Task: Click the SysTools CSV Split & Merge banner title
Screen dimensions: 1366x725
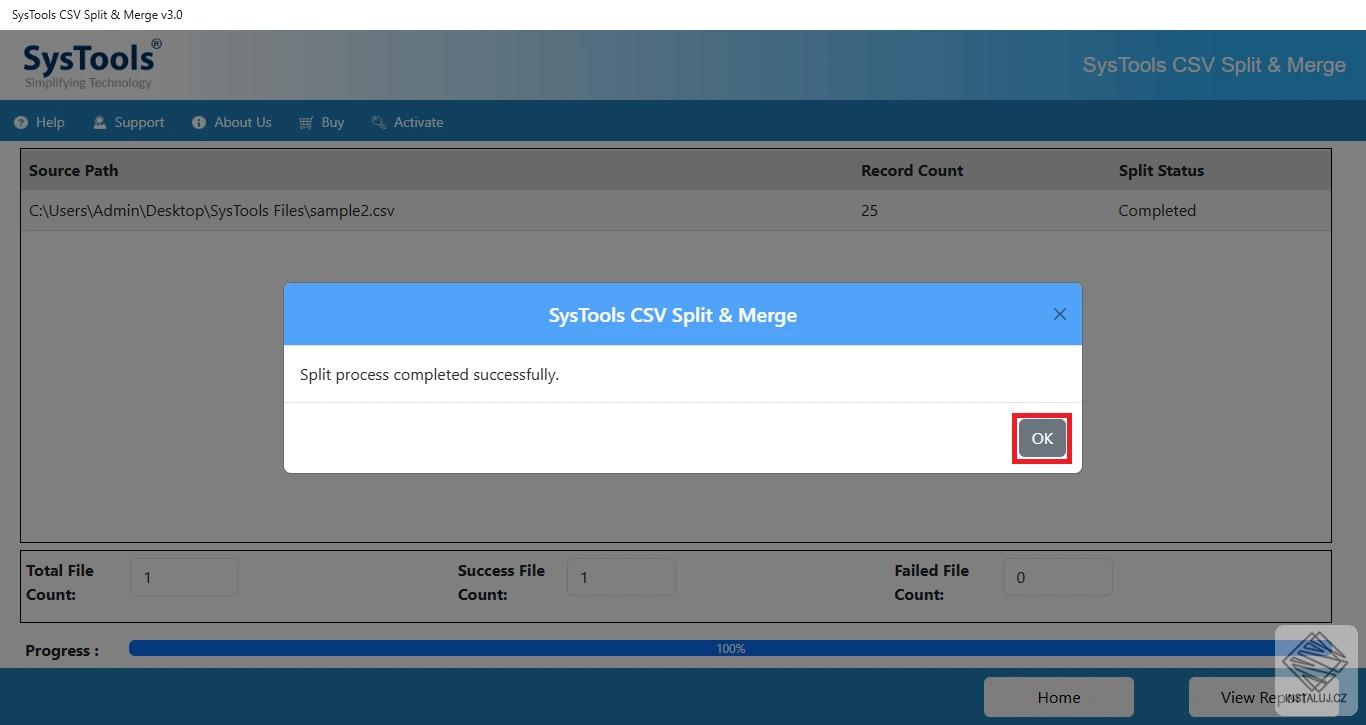Action: click(1214, 64)
